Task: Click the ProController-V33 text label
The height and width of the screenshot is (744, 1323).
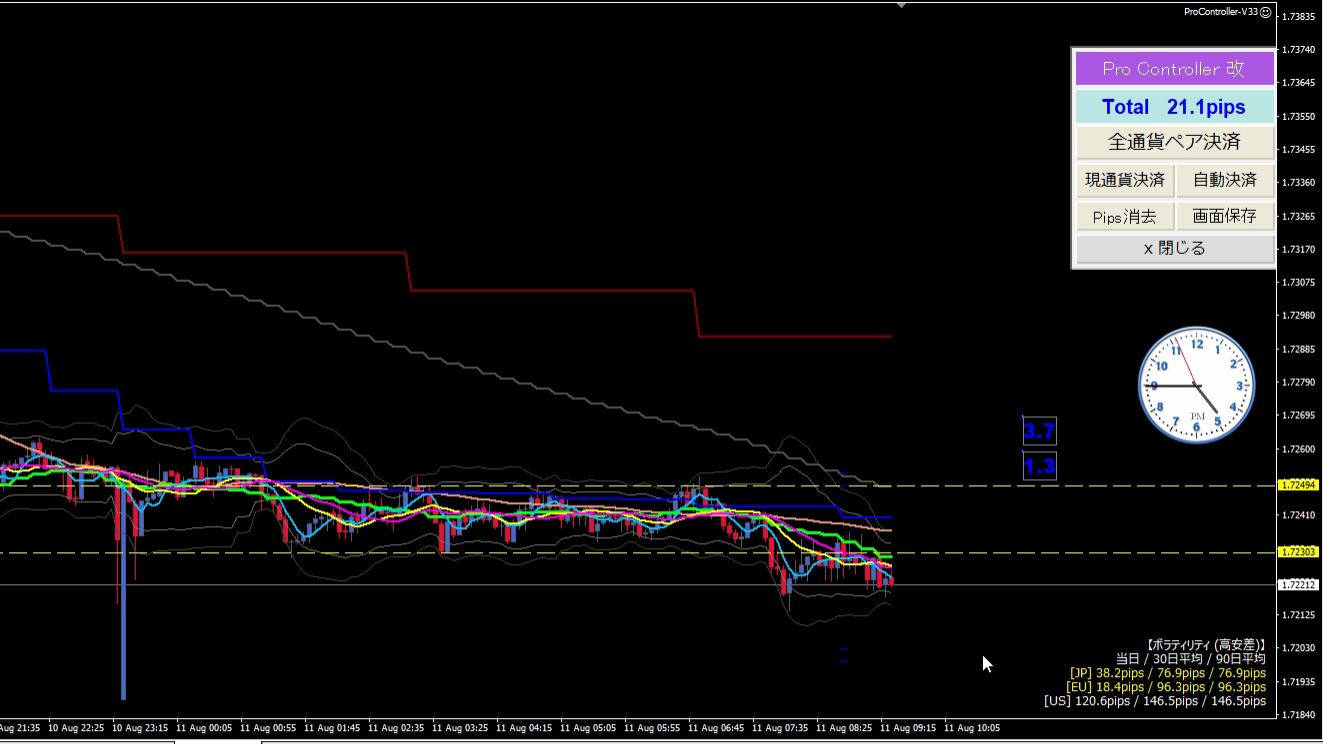Action: click(1220, 12)
